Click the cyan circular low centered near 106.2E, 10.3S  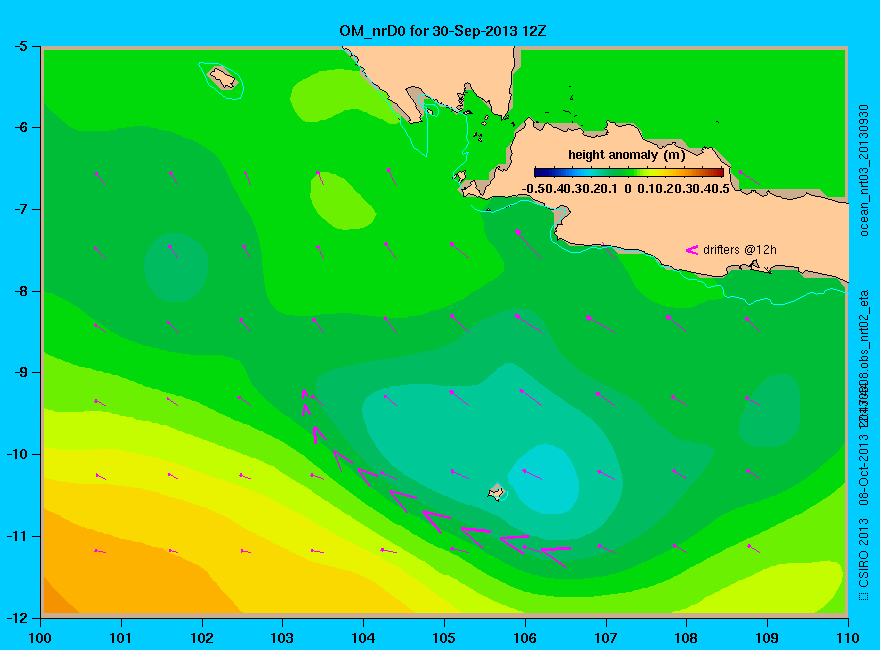point(543,479)
